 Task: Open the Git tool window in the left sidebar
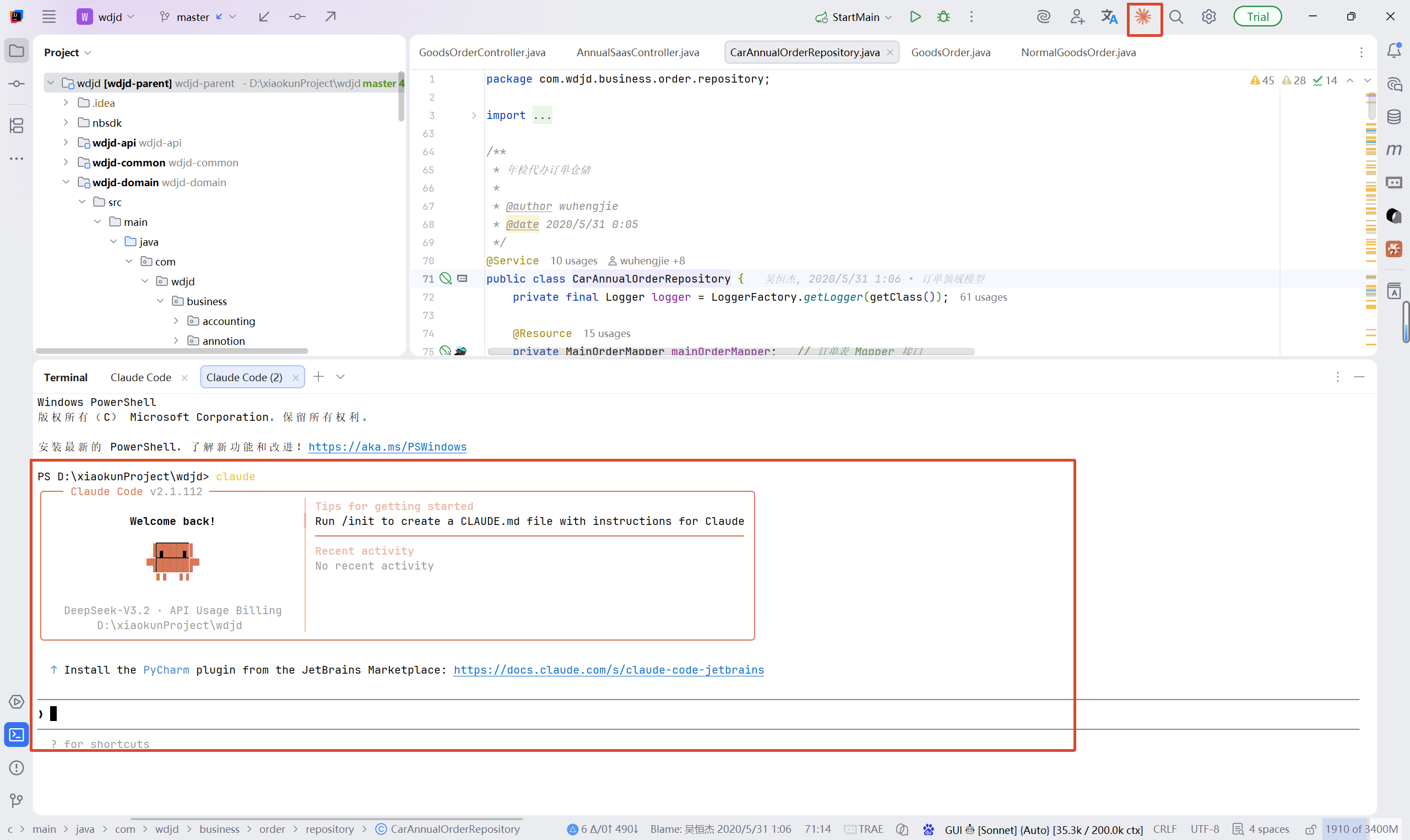(17, 800)
